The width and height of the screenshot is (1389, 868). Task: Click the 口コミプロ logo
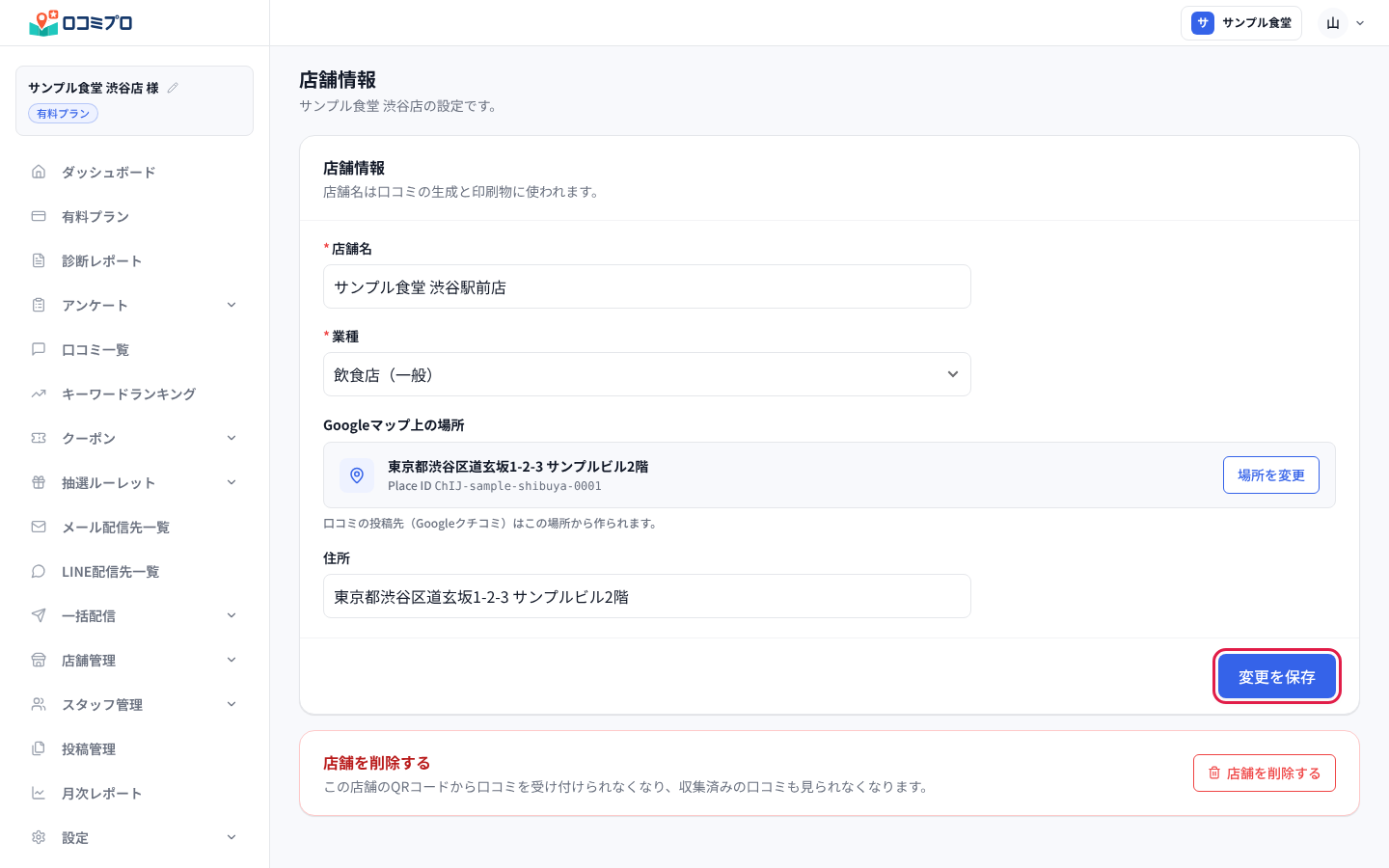(x=81, y=22)
